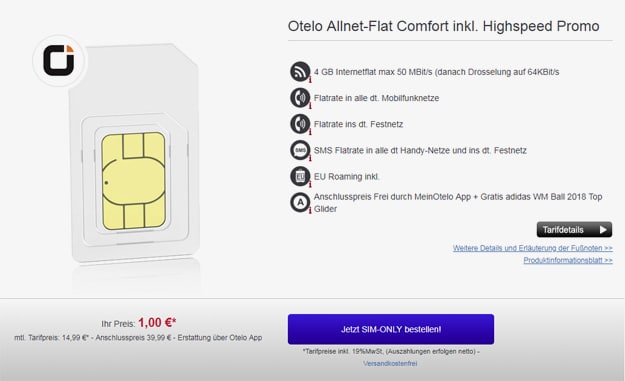
Task: Select the EU roaming icon
Action: 300,177
